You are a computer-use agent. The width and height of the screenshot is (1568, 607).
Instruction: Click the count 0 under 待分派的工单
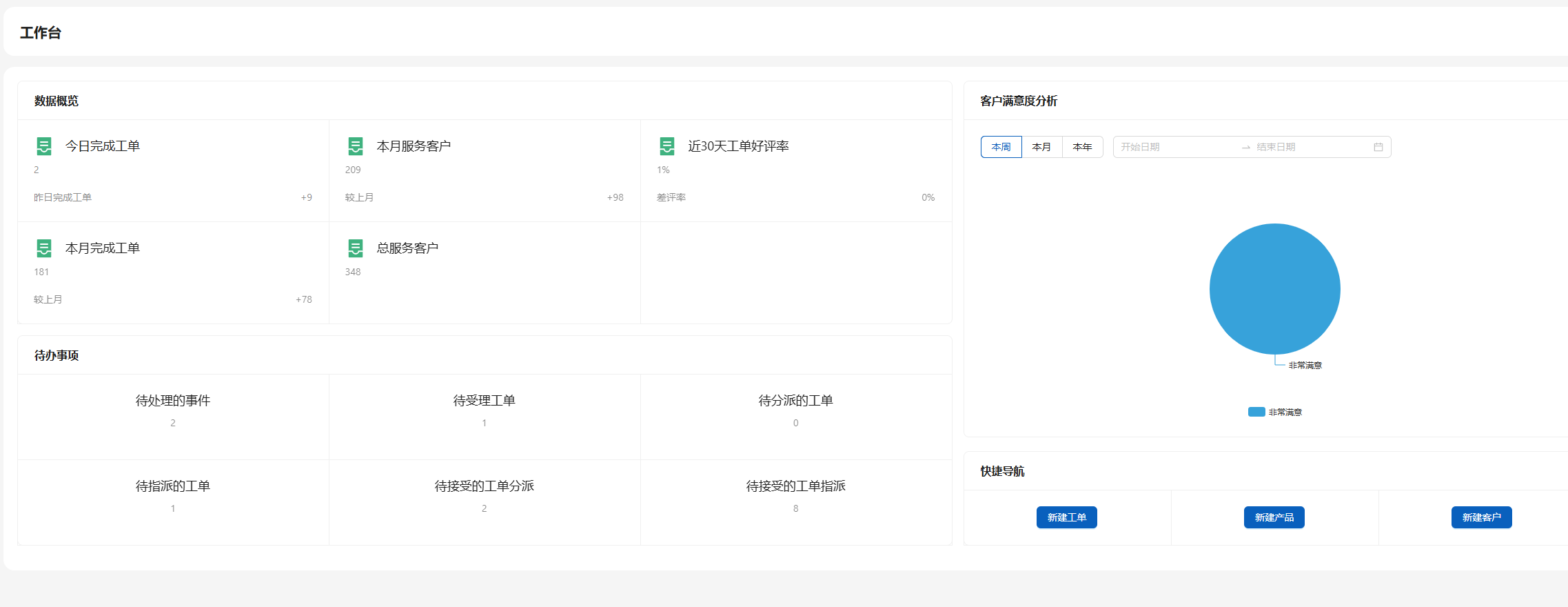(x=796, y=423)
